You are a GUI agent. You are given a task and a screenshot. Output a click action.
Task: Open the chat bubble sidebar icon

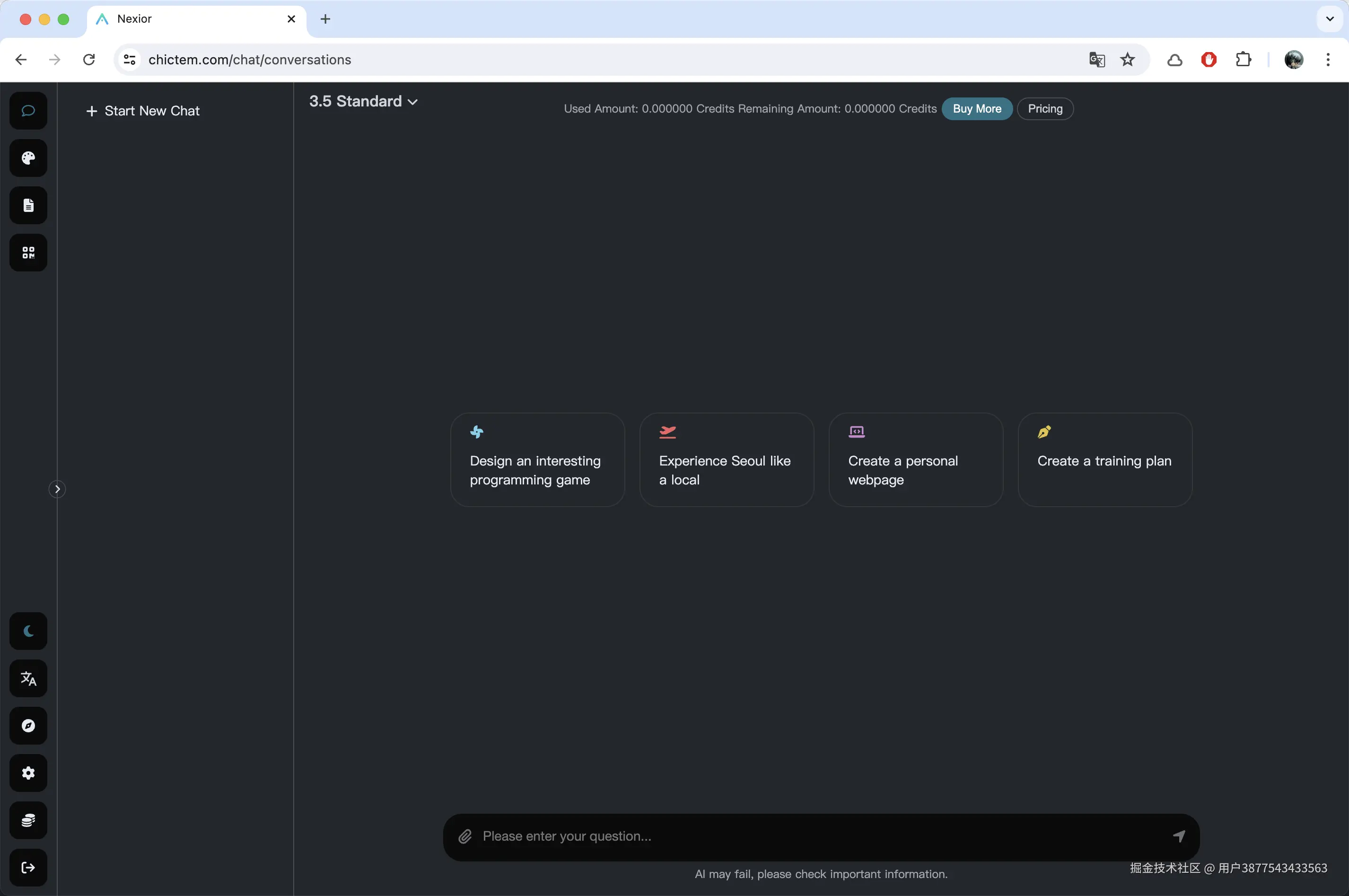click(x=28, y=110)
